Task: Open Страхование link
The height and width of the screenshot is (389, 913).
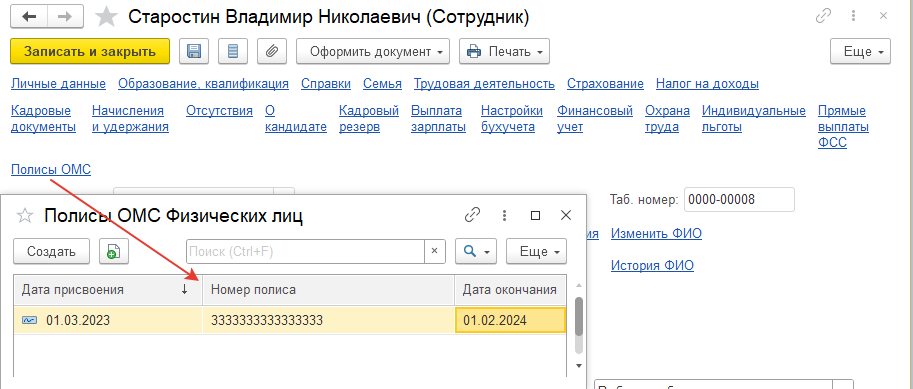Action: 606,84
